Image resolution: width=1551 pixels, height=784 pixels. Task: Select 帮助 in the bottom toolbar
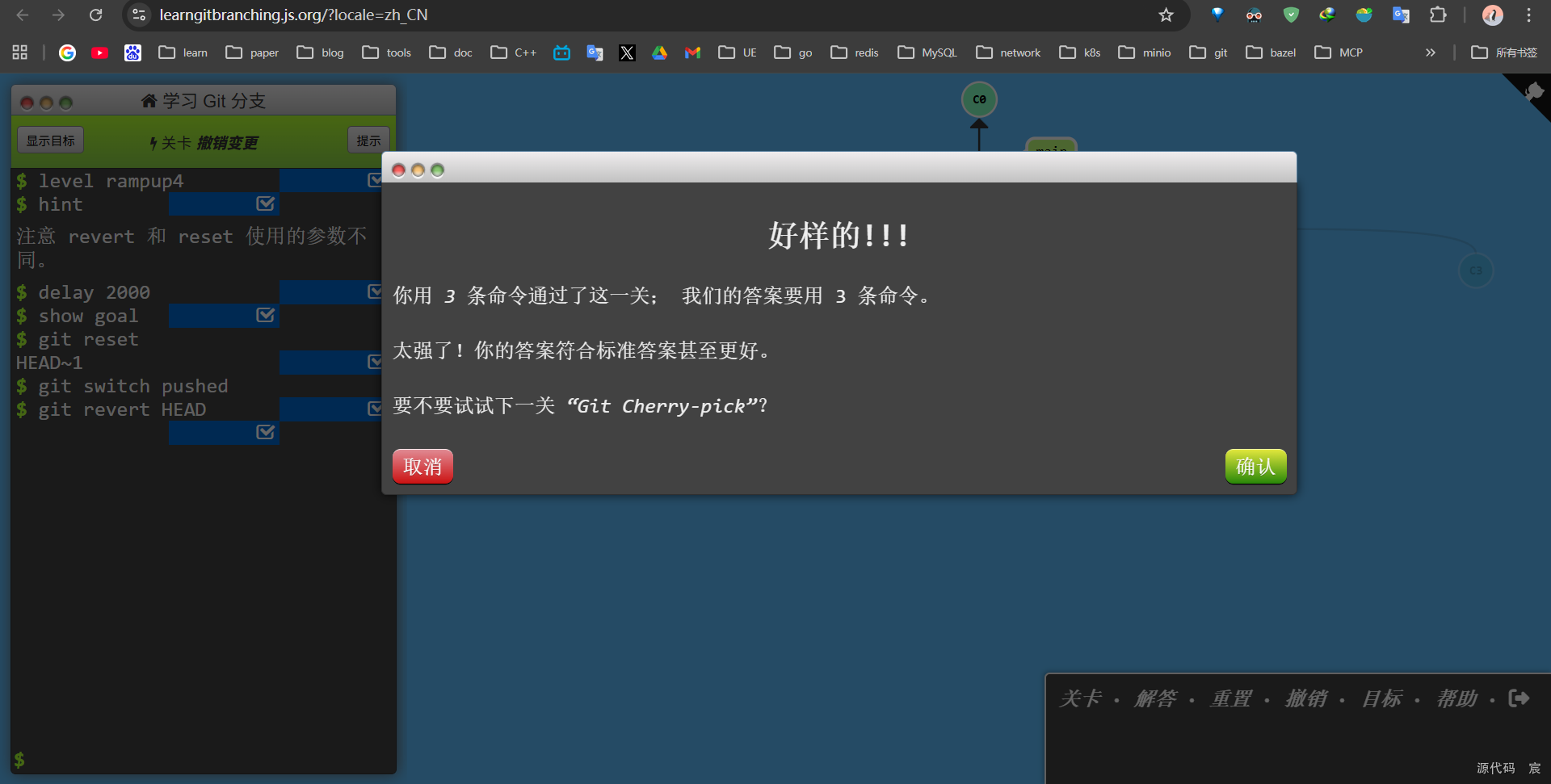pos(1456,698)
